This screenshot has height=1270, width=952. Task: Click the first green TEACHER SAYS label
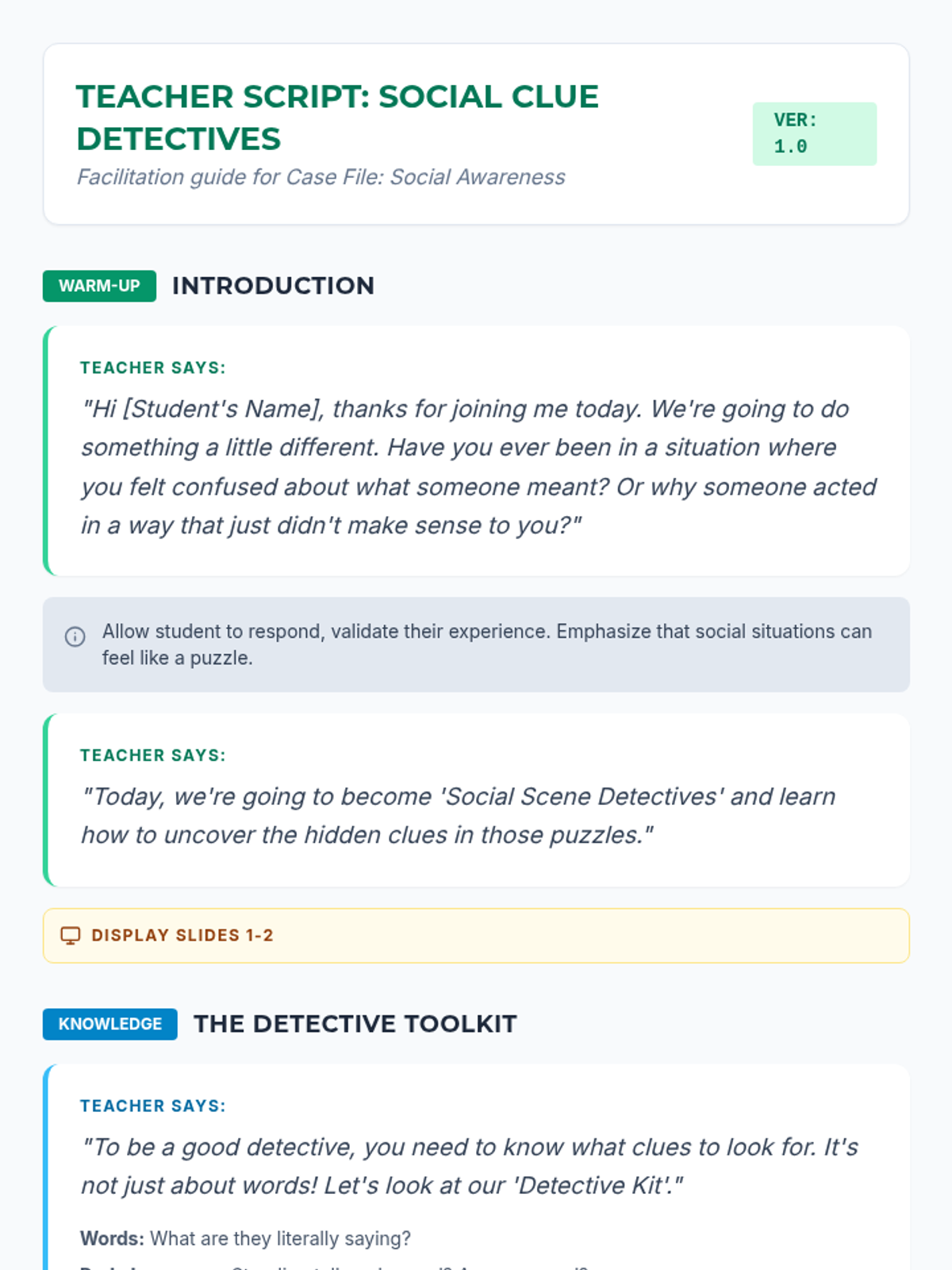[153, 368]
